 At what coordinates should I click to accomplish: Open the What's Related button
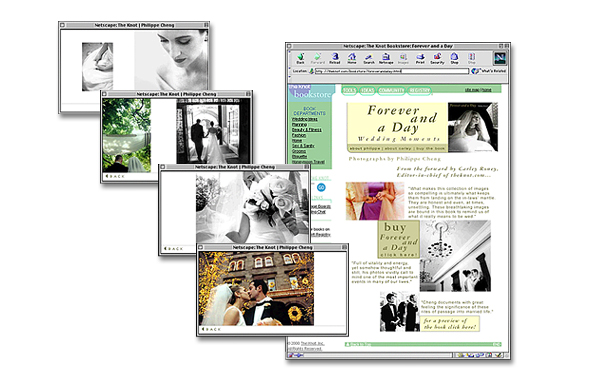point(489,71)
